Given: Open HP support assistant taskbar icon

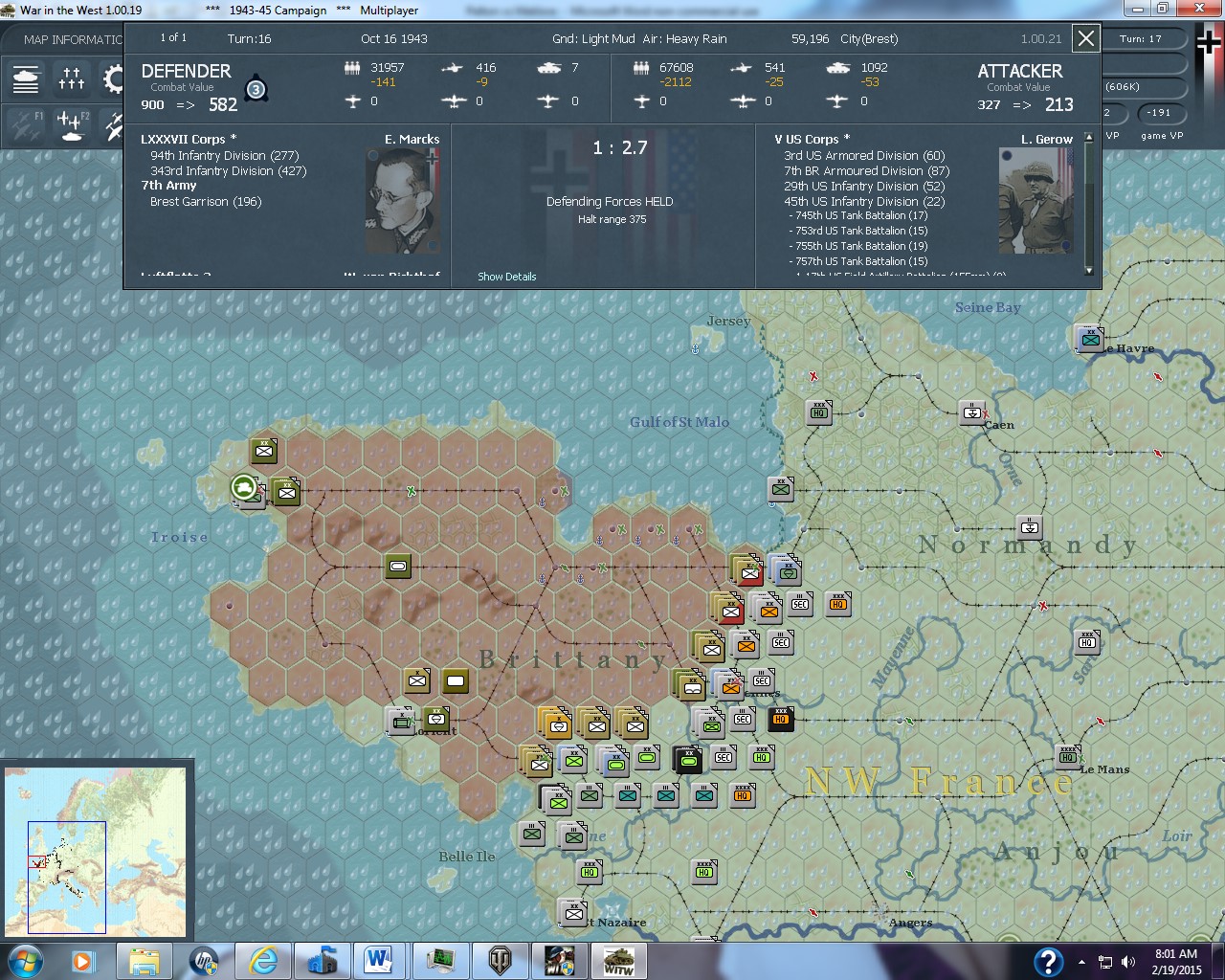Looking at the screenshot, I should coord(203,961).
